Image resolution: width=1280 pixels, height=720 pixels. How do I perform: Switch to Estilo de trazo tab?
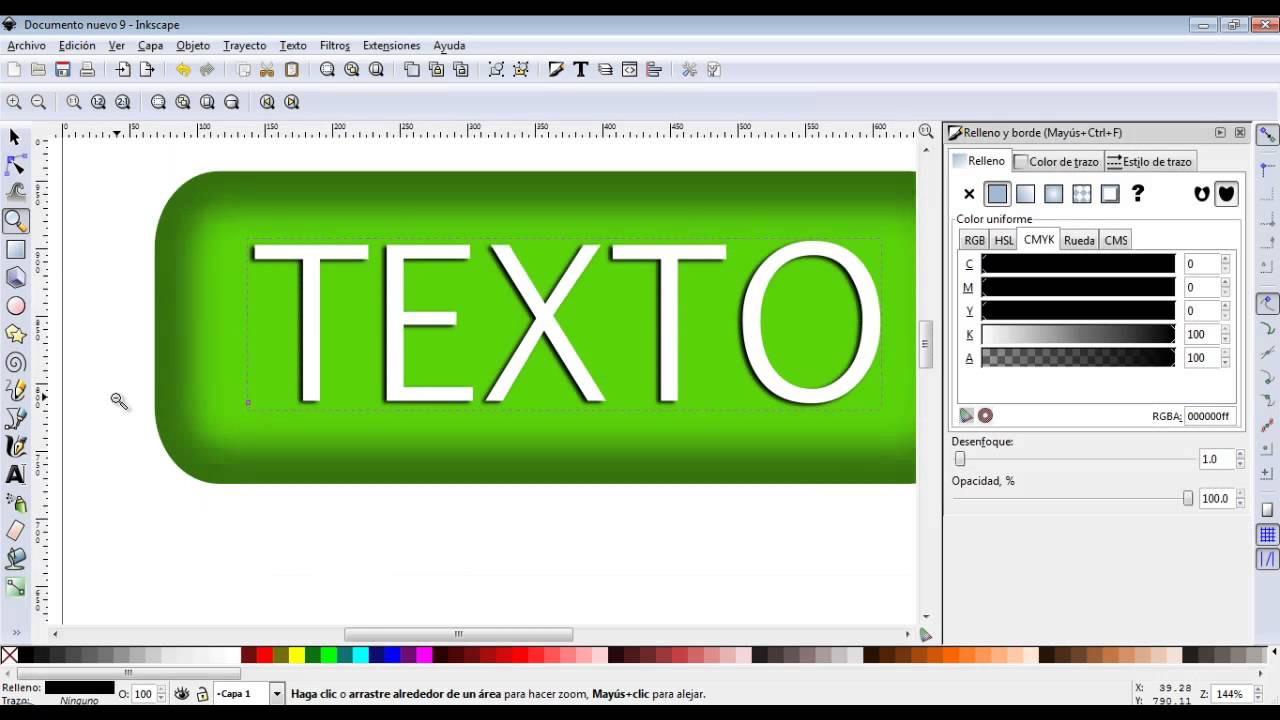(x=1150, y=161)
